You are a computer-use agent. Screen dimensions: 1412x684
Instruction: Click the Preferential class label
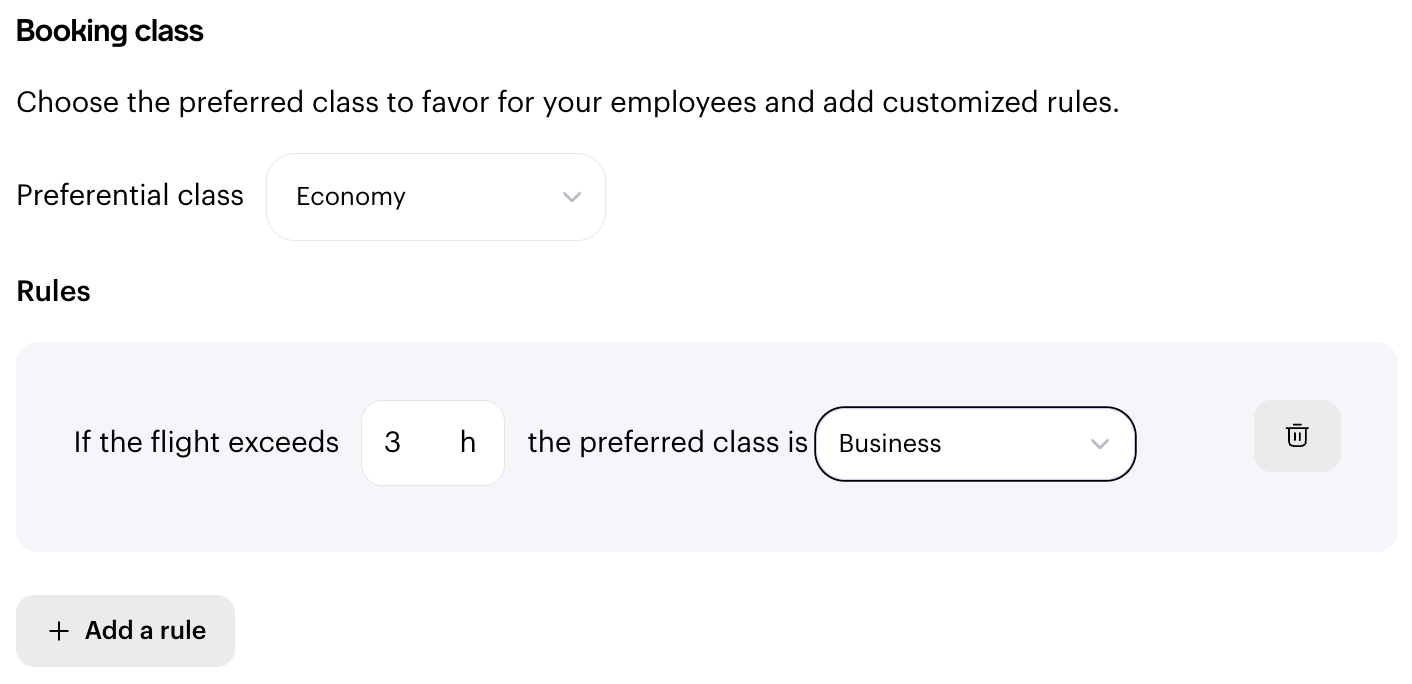130,195
